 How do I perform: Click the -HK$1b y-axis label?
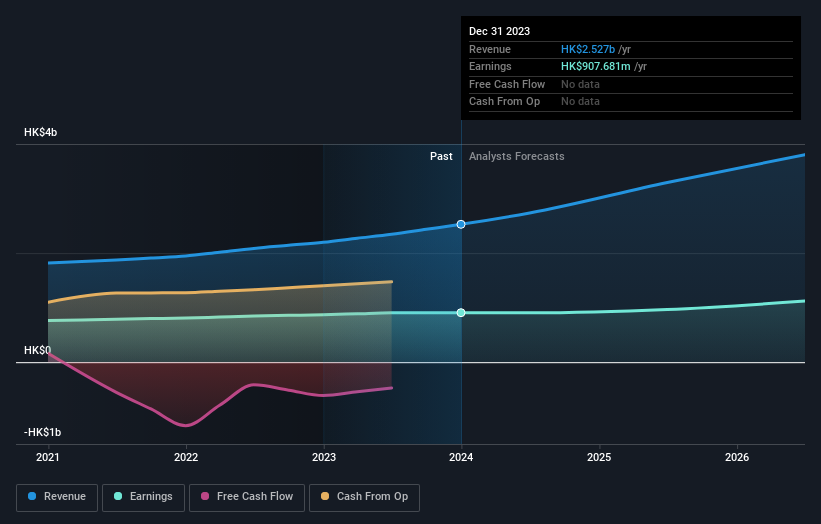(42, 432)
